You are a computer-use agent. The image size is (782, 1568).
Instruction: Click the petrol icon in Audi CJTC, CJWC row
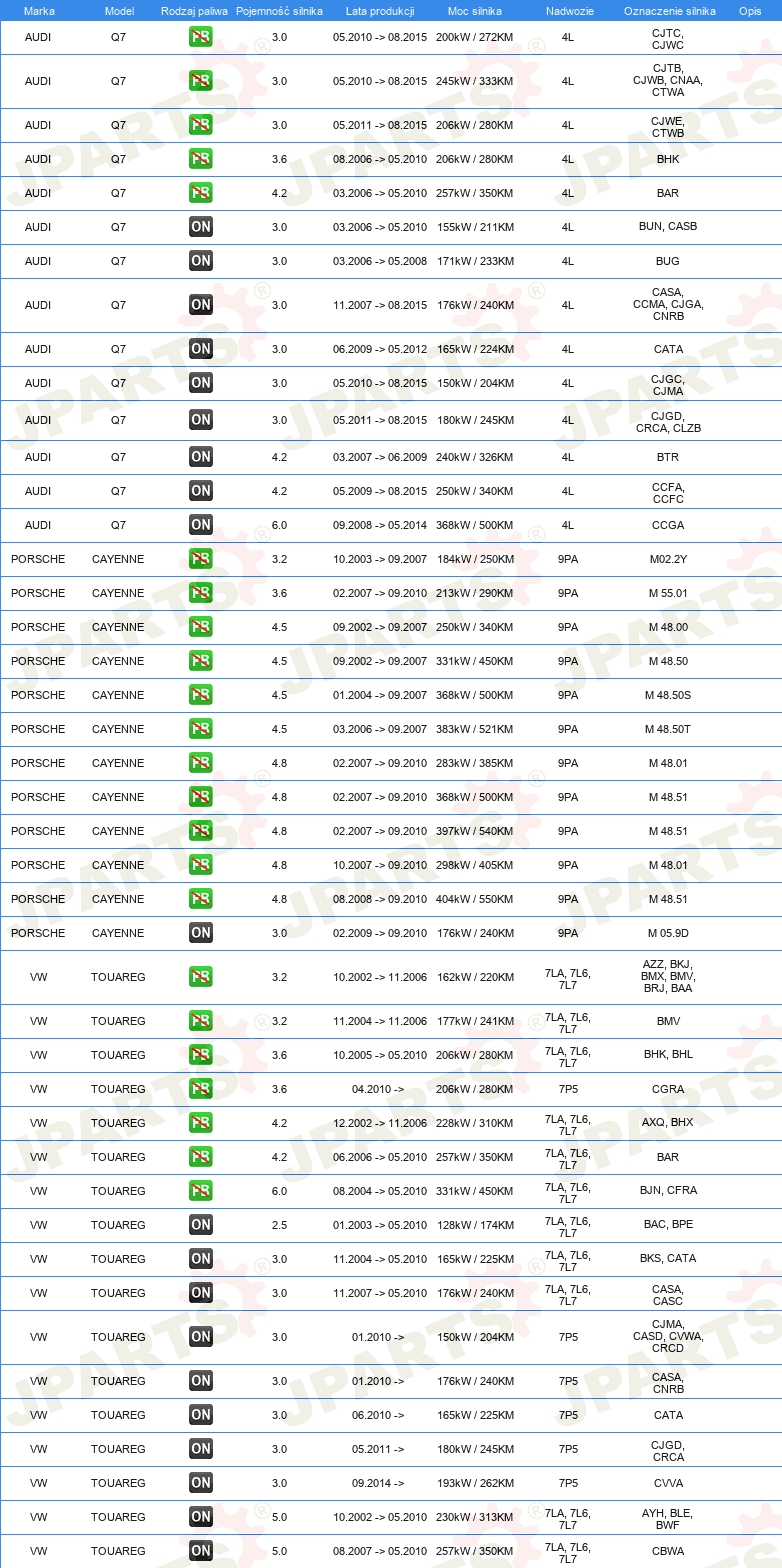tap(201, 37)
